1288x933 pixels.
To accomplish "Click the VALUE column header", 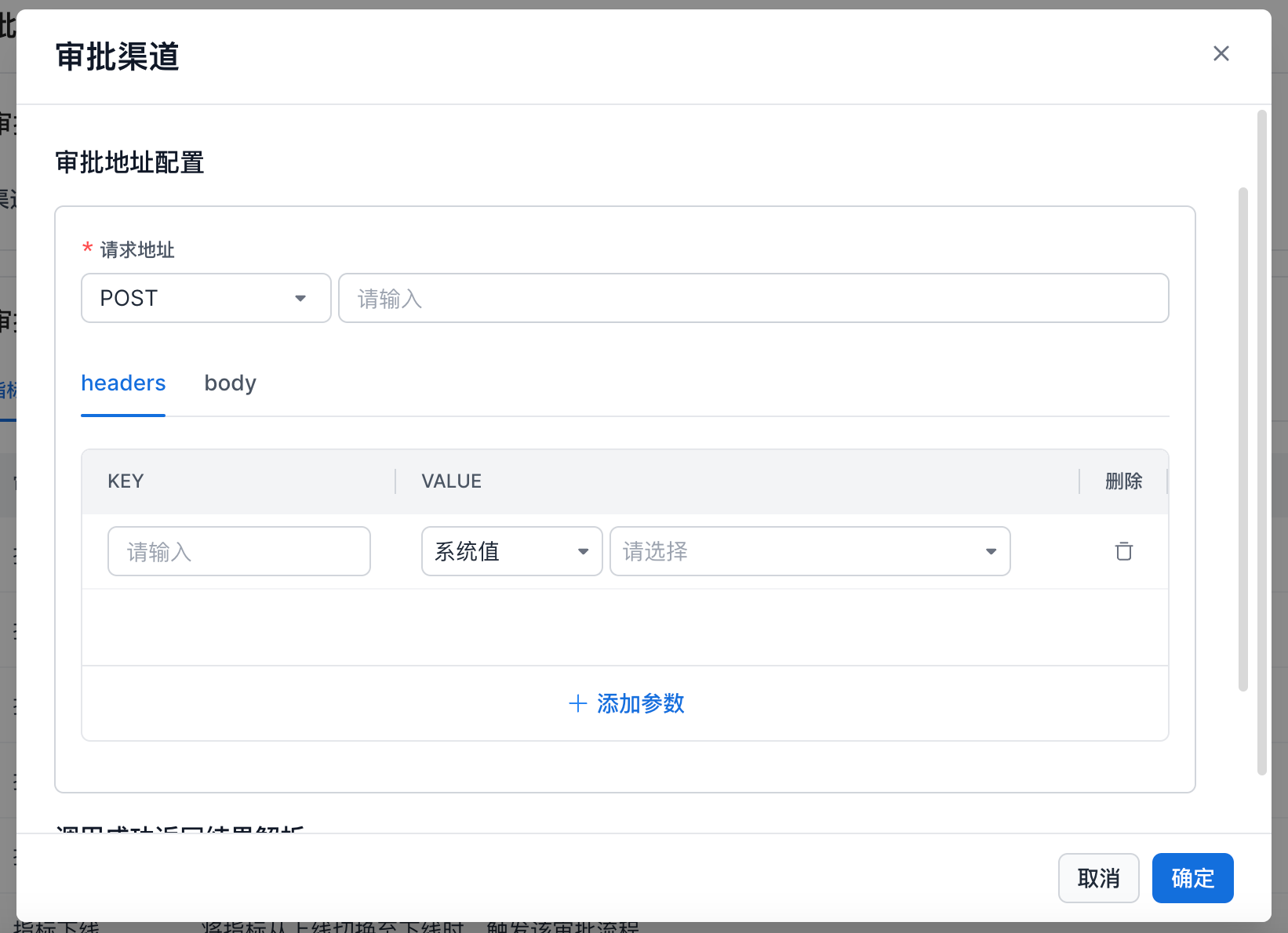I will (x=451, y=481).
